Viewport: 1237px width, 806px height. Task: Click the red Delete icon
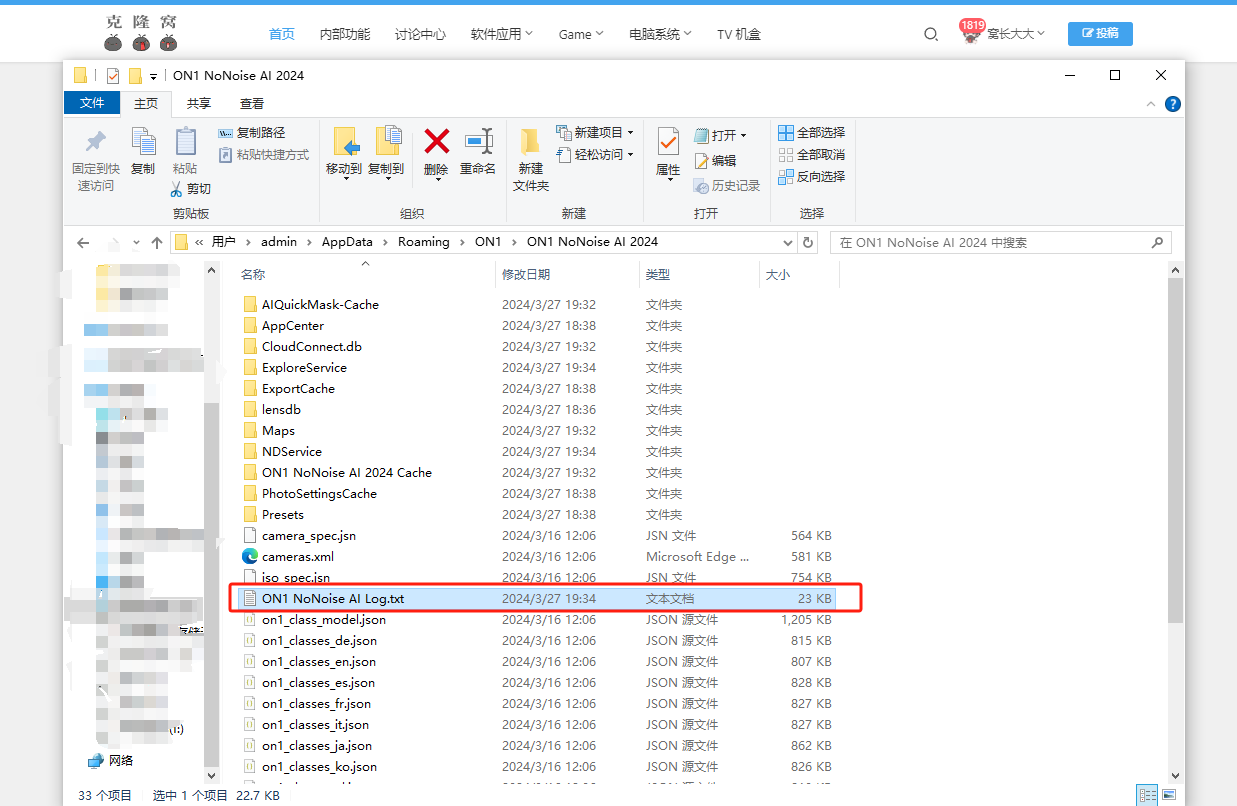coord(436,140)
